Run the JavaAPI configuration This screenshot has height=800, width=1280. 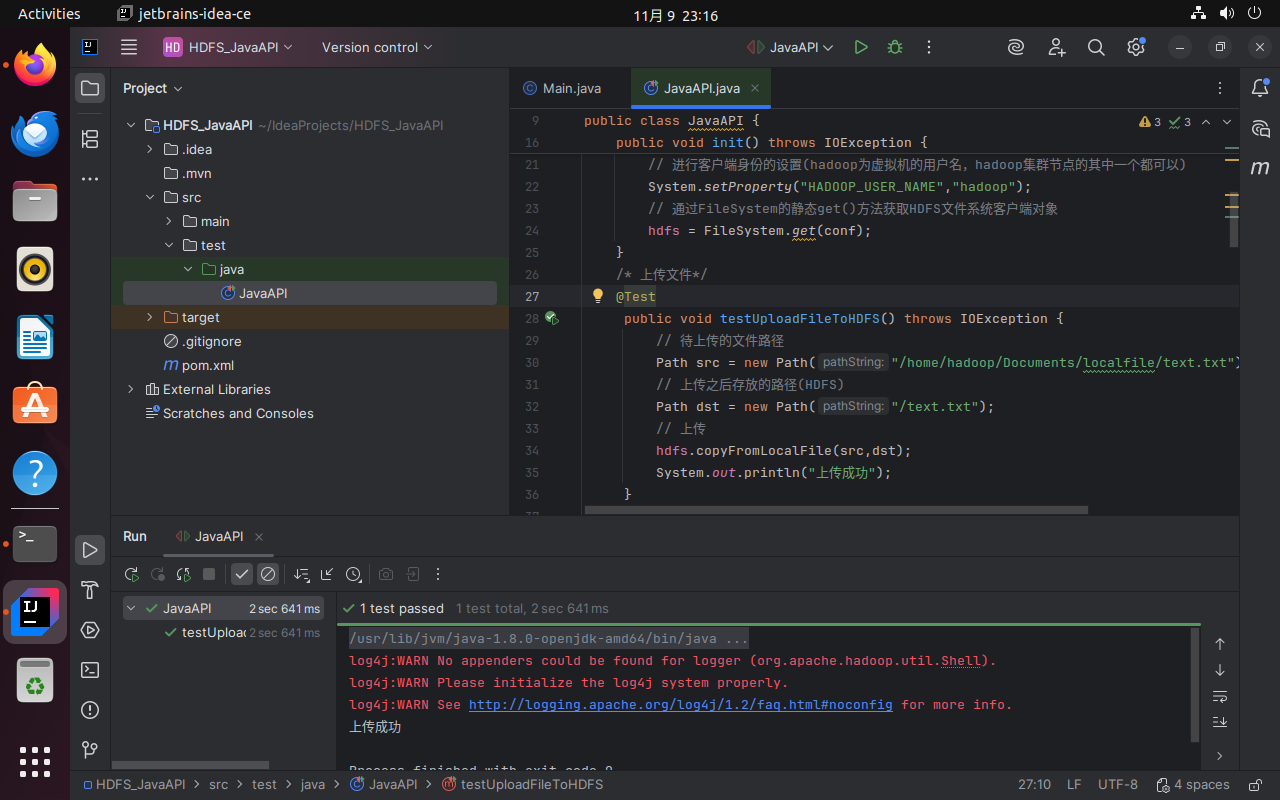[861, 47]
